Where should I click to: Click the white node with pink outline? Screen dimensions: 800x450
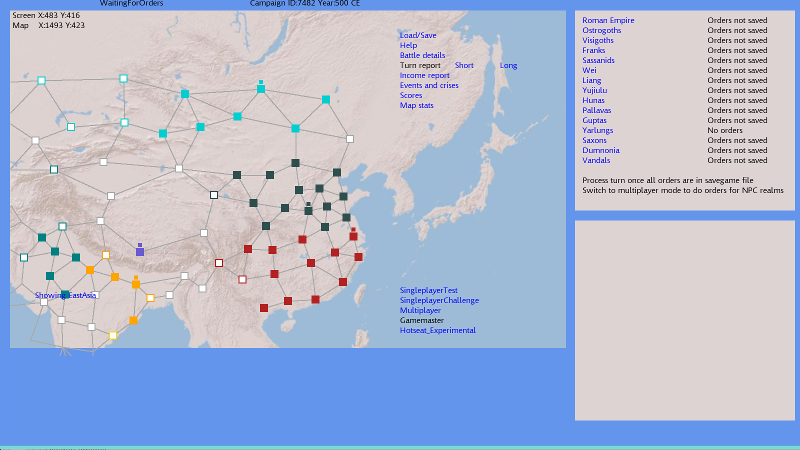point(242,279)
